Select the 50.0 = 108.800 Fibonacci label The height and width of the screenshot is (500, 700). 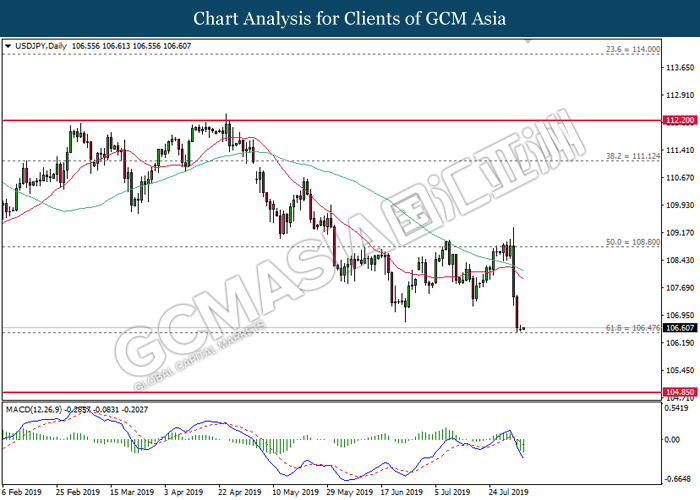pyautogui.click(x=633, y=242)
